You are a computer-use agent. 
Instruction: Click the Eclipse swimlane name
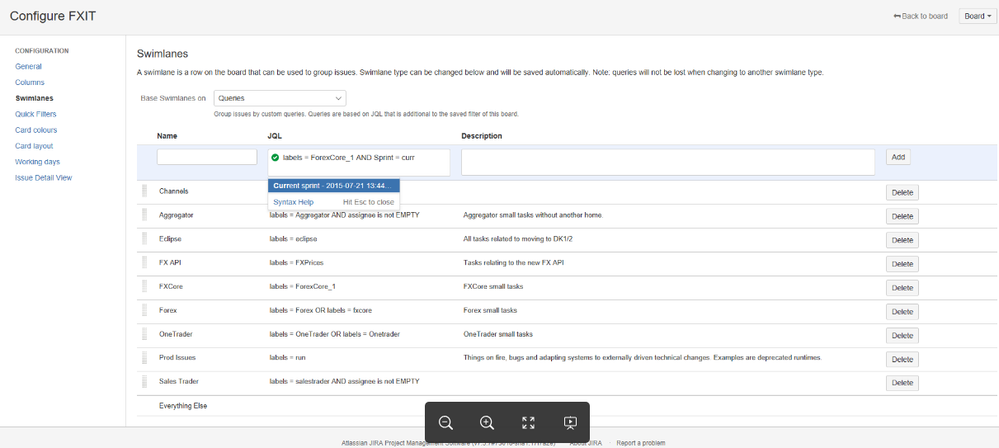pyautogui.click(x=171, y=239)
